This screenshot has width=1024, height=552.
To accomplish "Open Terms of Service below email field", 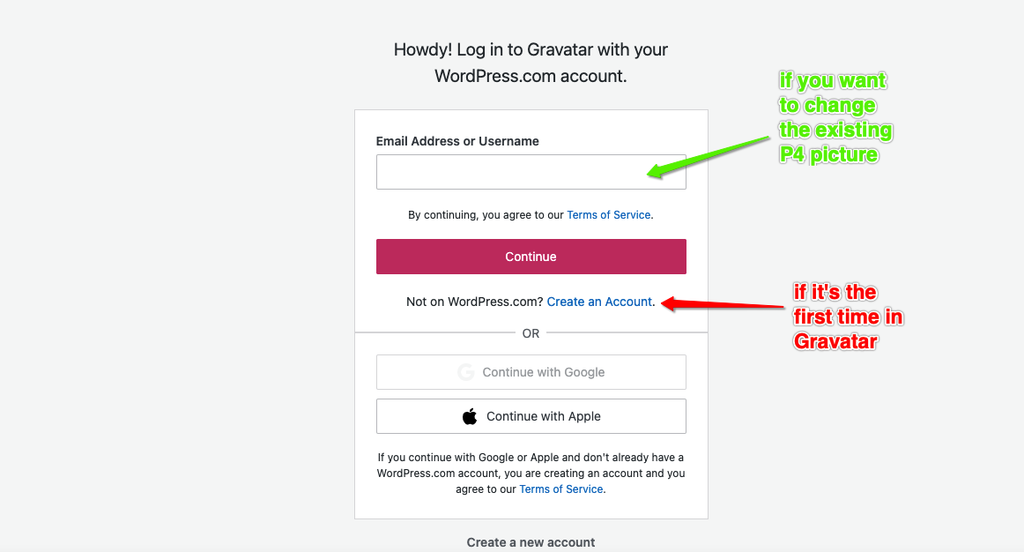I will click(609, 215).
